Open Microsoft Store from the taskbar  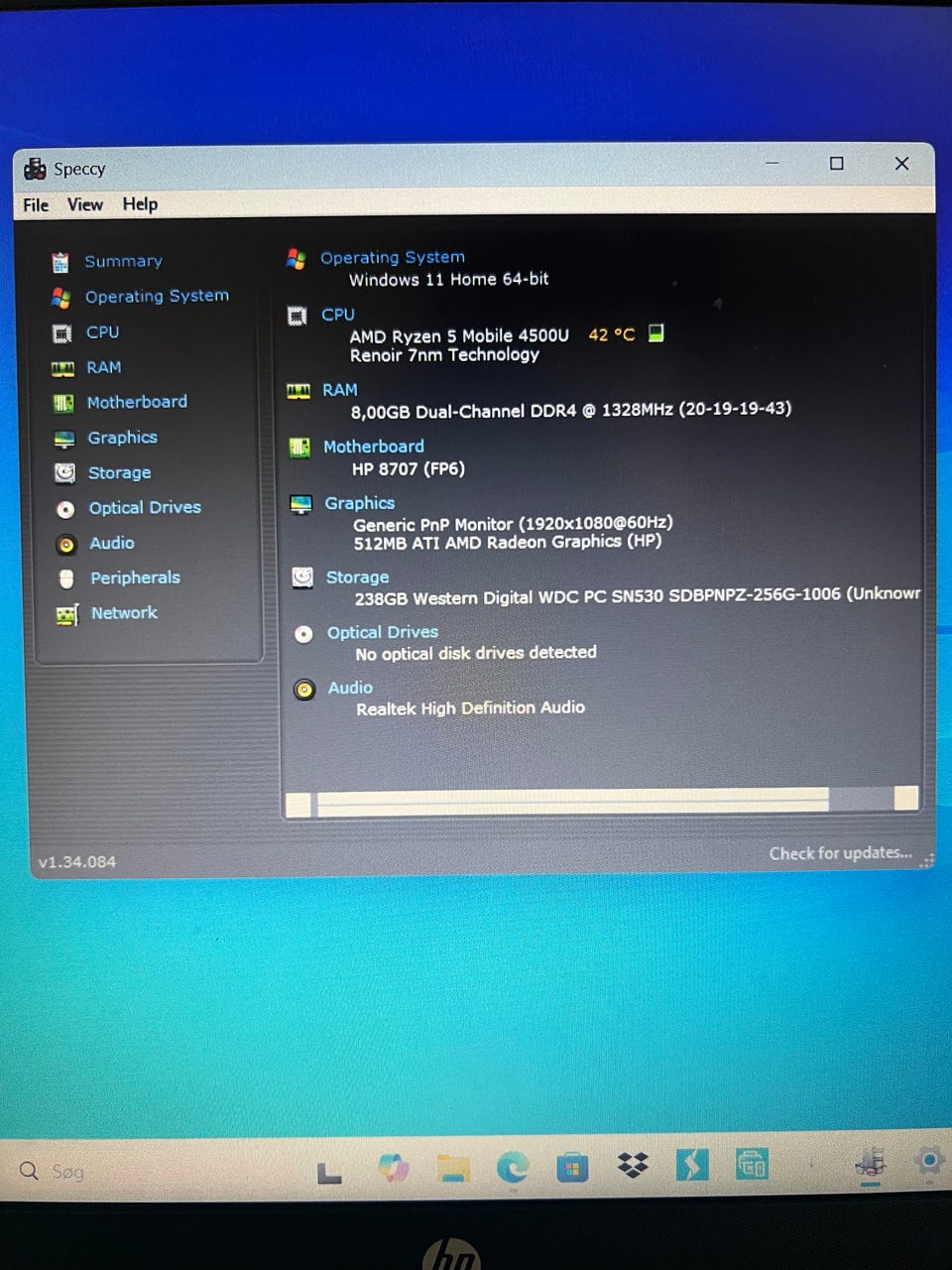[572, 1168]
